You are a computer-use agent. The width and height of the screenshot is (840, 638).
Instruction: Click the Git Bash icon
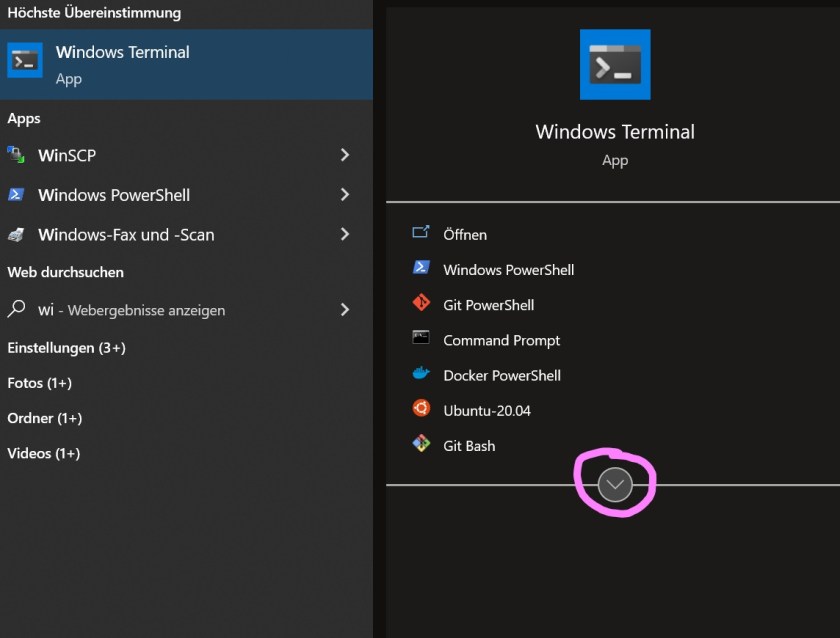pyautogui.click(x=421, y=444)
